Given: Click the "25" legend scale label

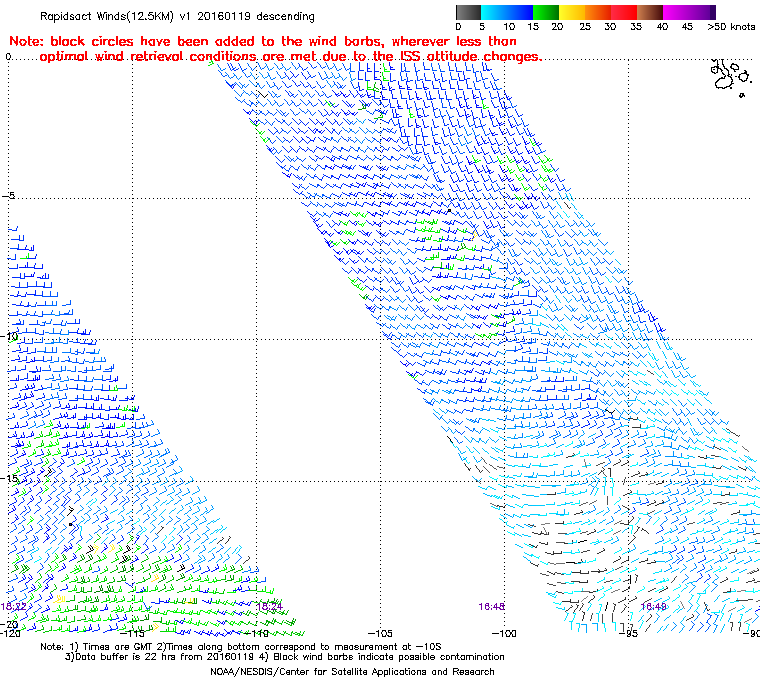Looking at the screenshot, I should 585,27.
